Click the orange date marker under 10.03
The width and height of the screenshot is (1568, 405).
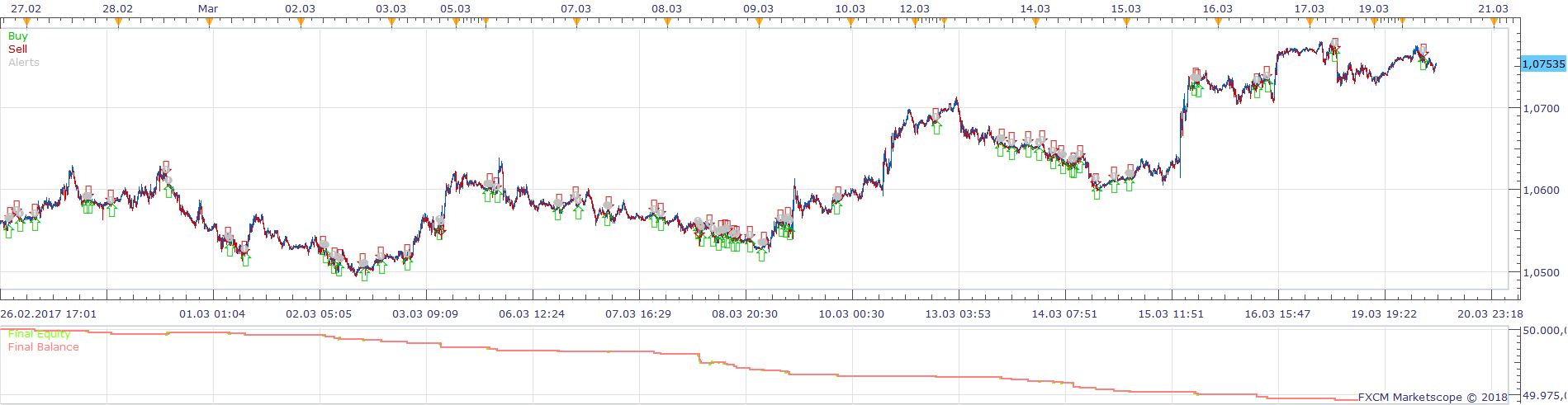(x=850, y=22)
